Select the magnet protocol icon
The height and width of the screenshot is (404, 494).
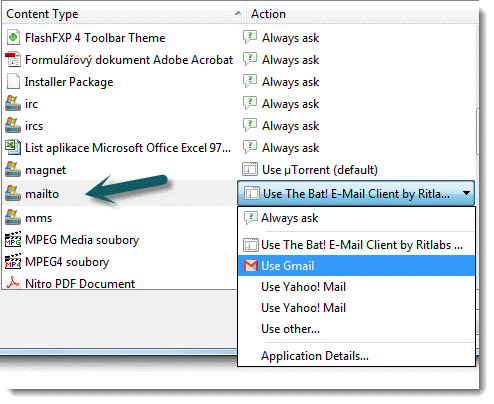(x=13, y=169)
